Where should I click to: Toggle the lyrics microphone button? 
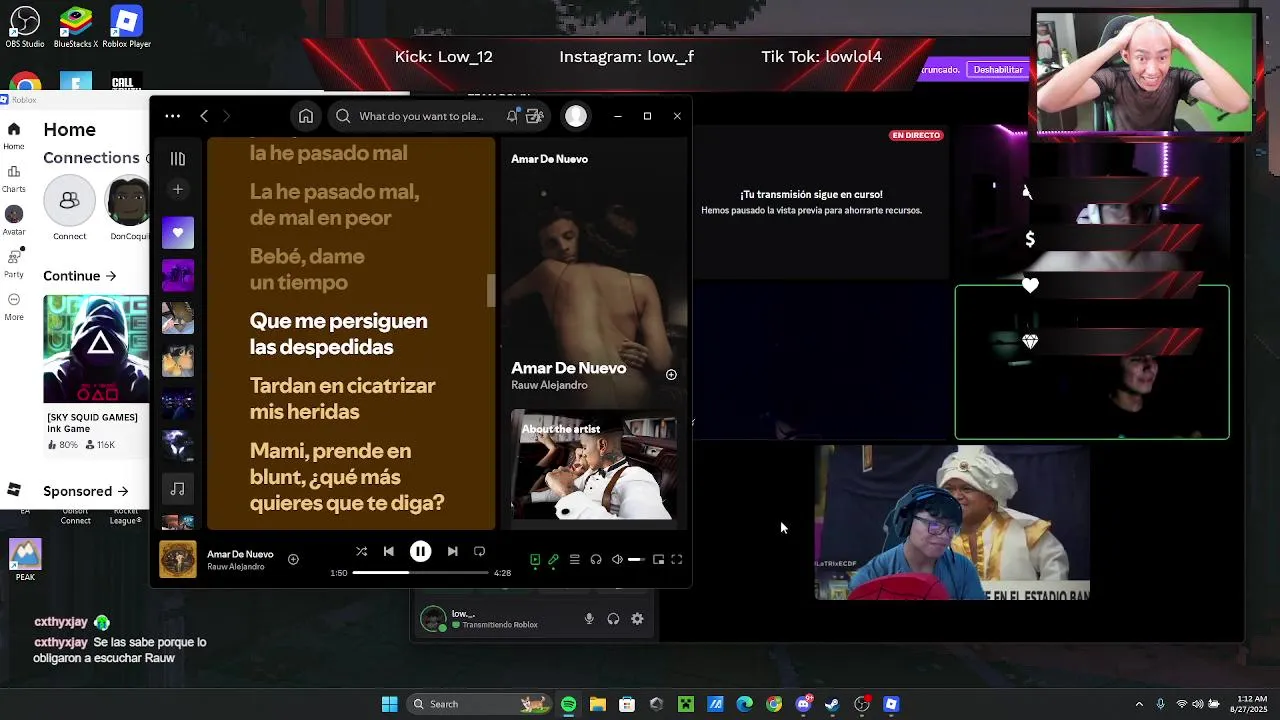553,560
